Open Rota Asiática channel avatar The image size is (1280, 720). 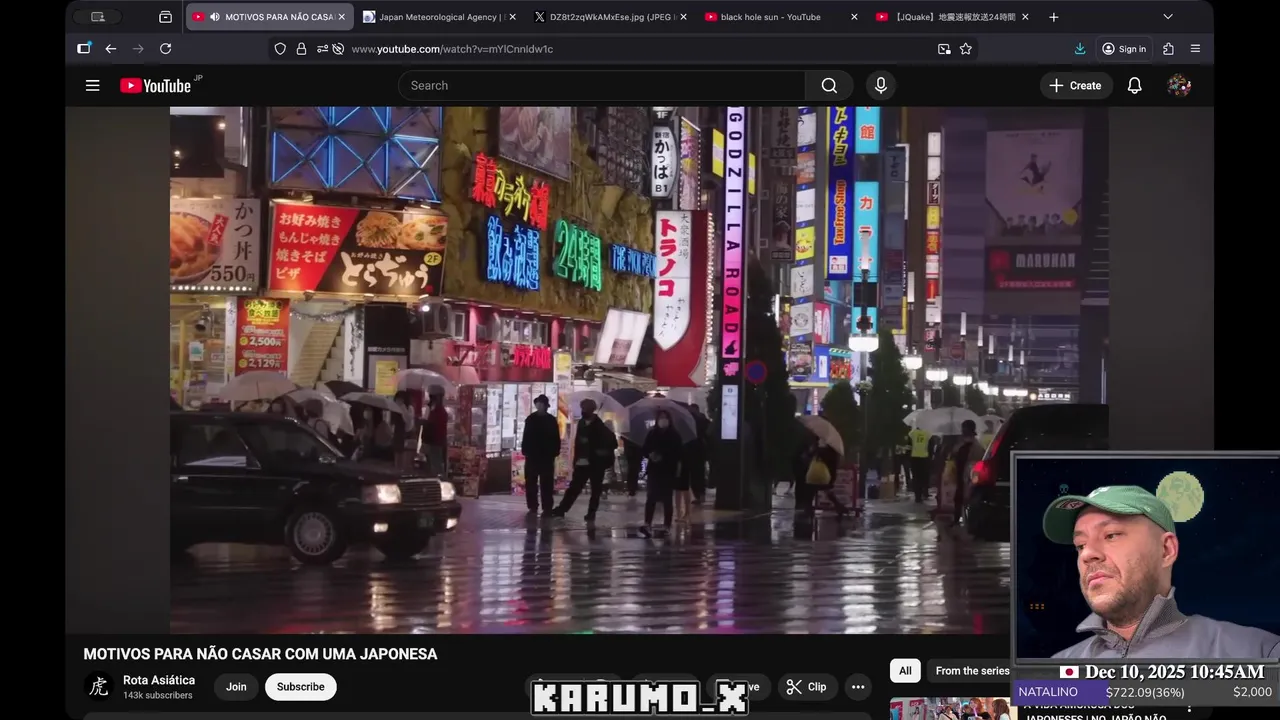click(x=99, y=687)
